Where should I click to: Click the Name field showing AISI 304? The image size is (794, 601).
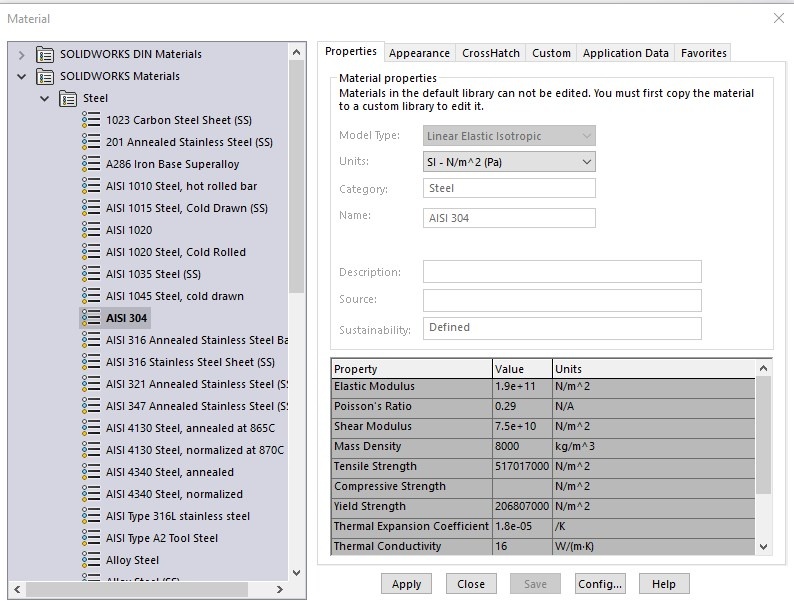click(x=509, y=218)
